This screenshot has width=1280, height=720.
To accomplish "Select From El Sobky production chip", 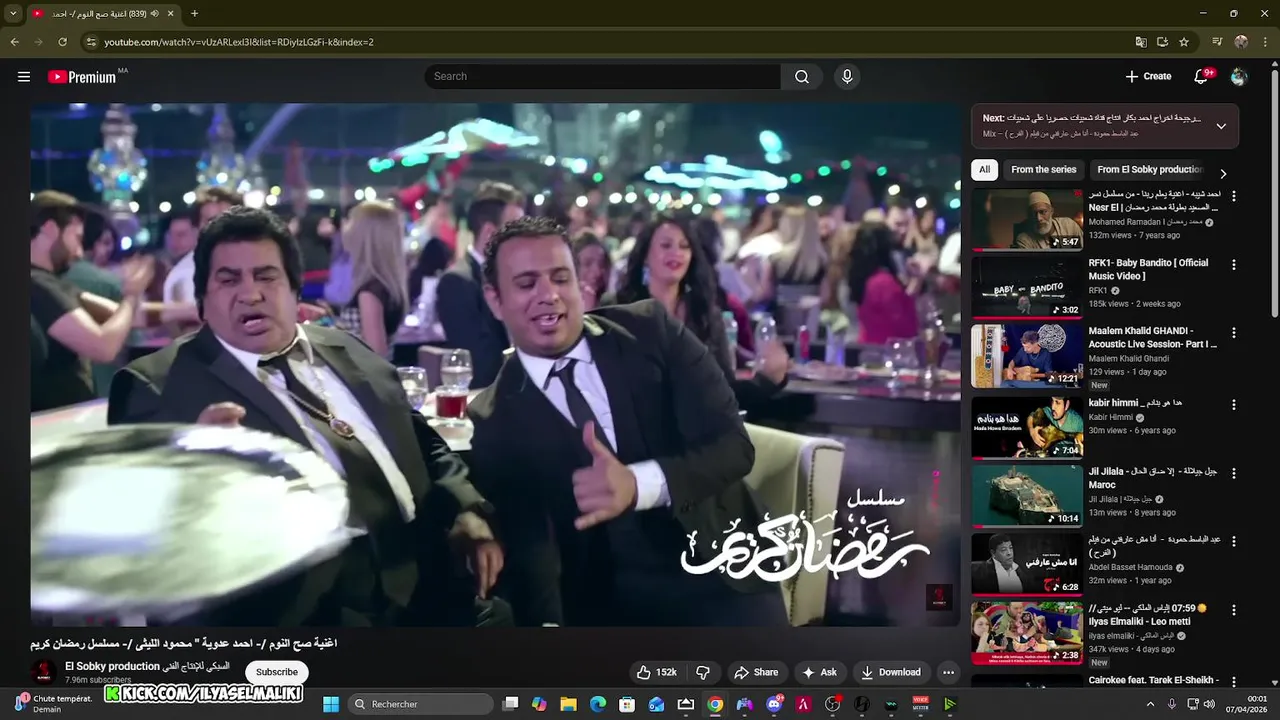I will (x=1149, y=170).
